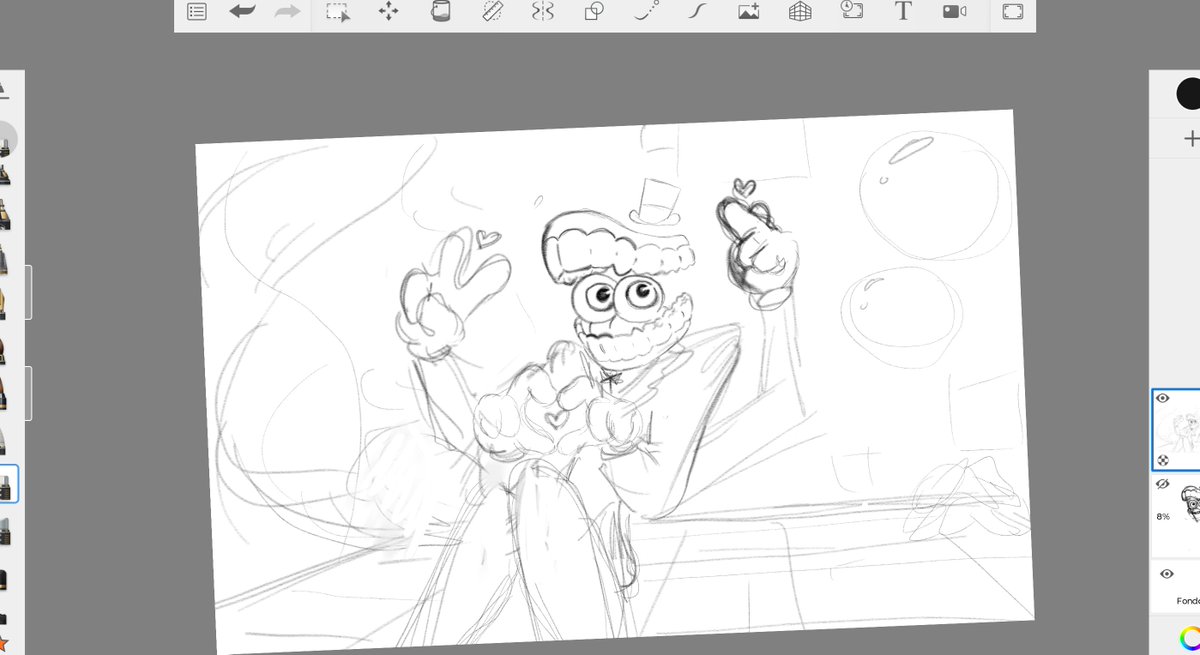This screenshot has width=1200, height=655.
Task: Open the Perspective Guides grid tool
Action: 800,12
